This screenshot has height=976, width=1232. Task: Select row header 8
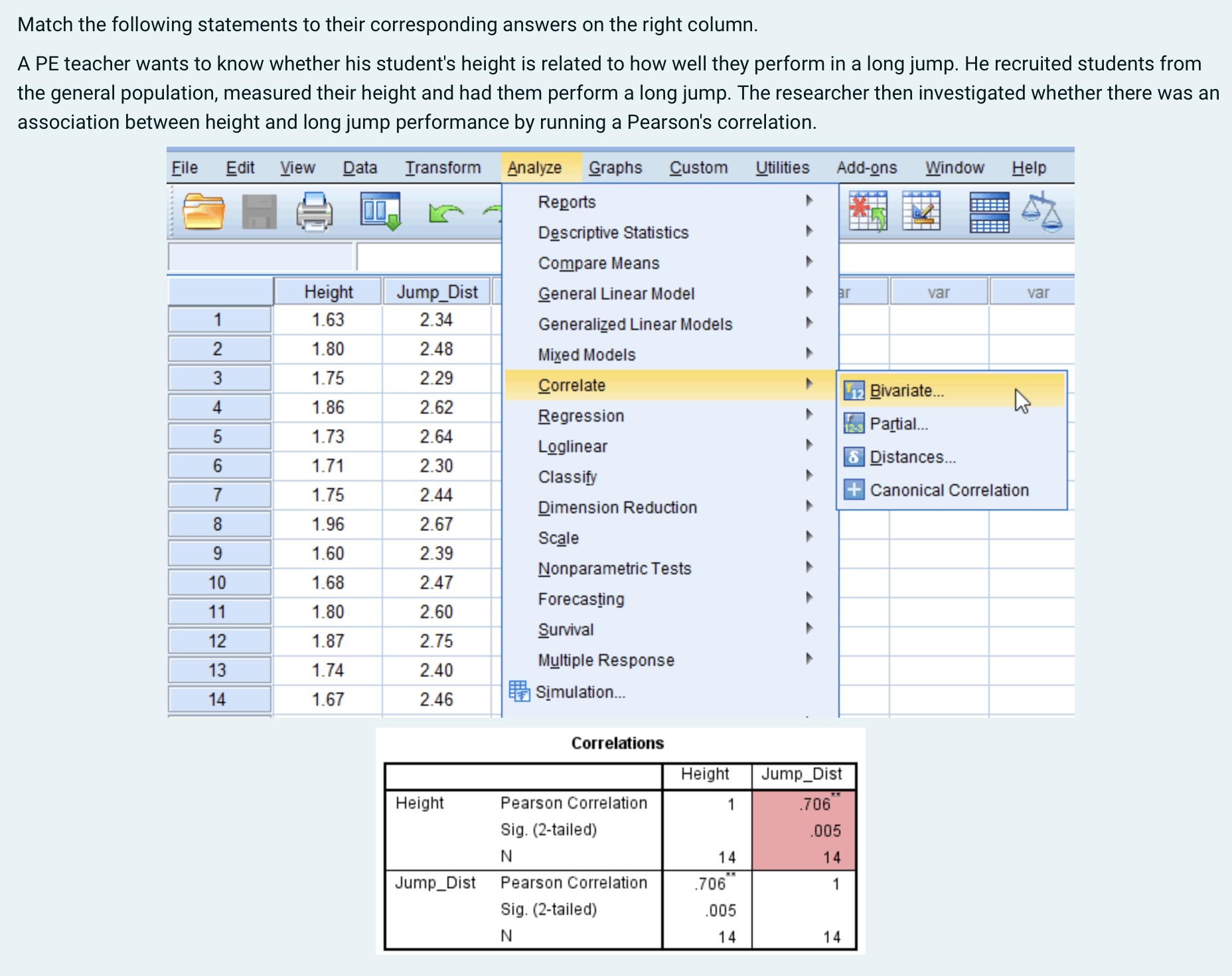220,525
